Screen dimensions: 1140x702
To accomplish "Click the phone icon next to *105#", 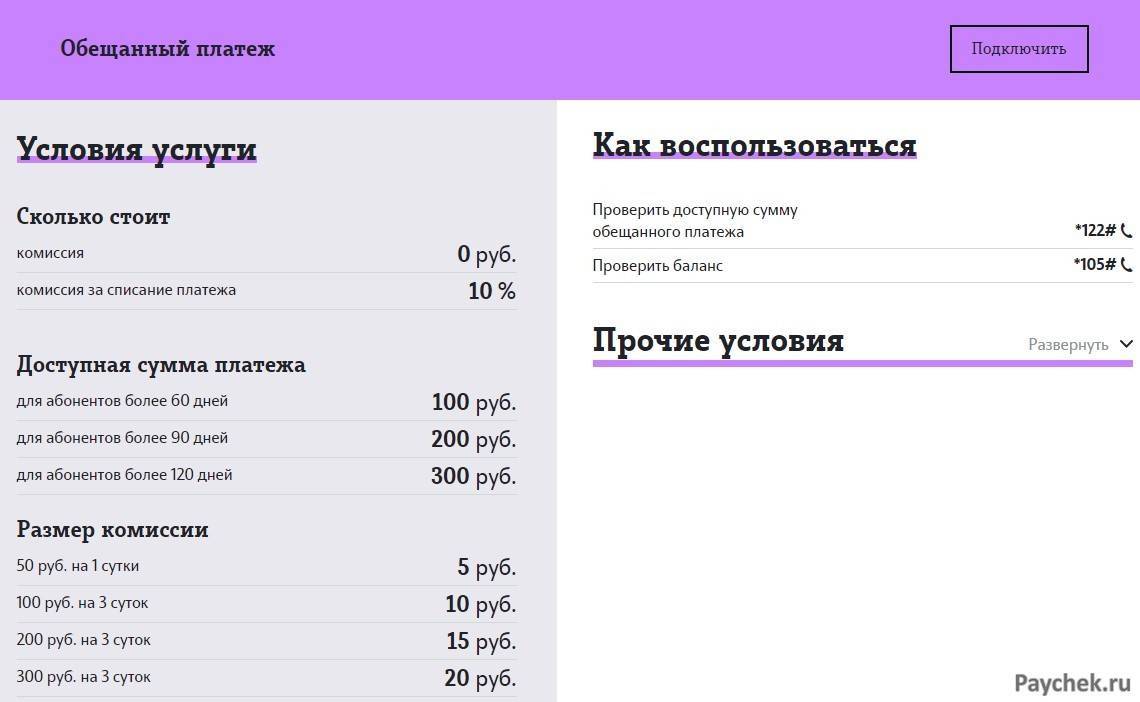I will point(1126,265).
